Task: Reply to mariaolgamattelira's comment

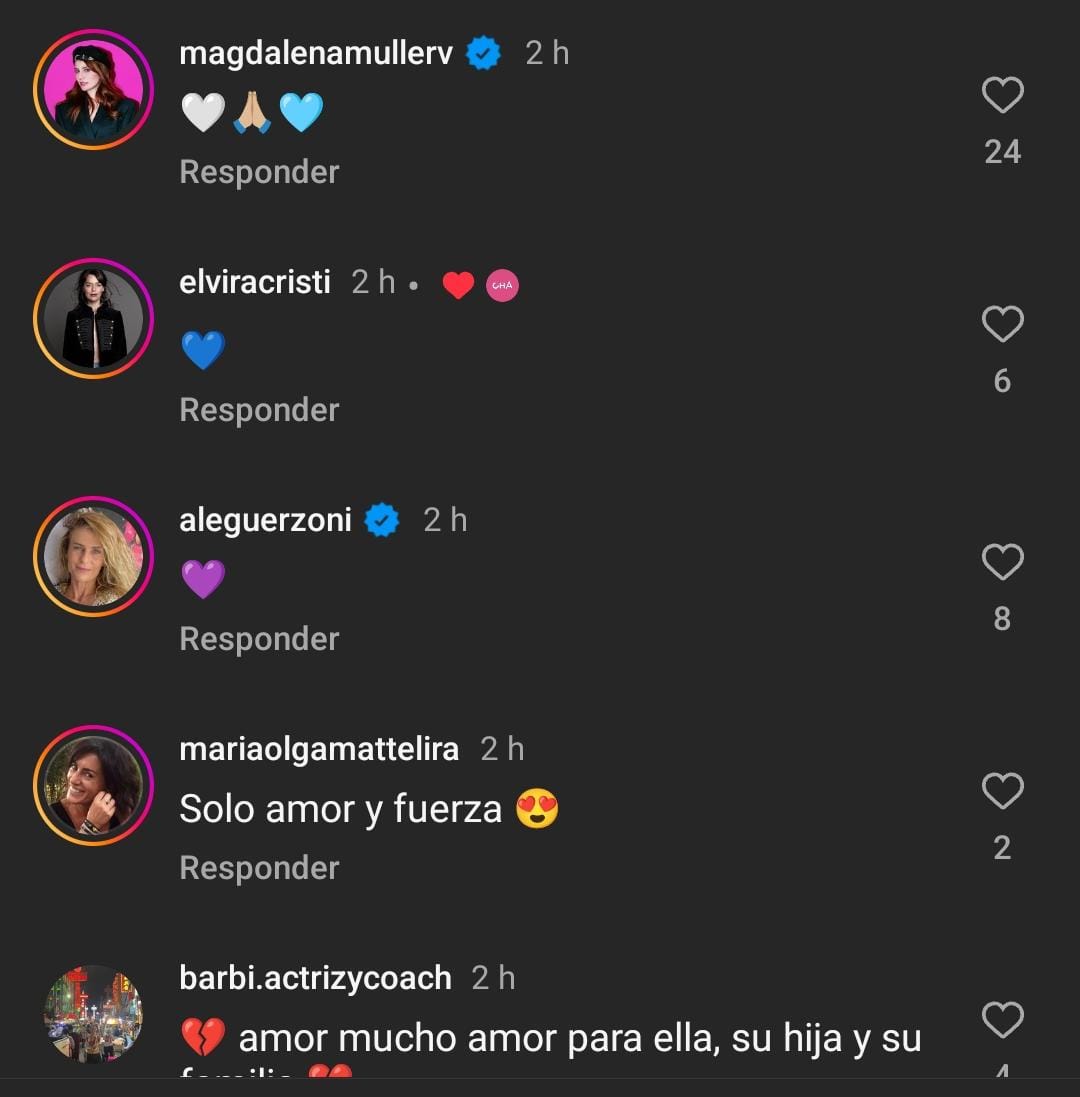Action: click(x=259, y=868)
